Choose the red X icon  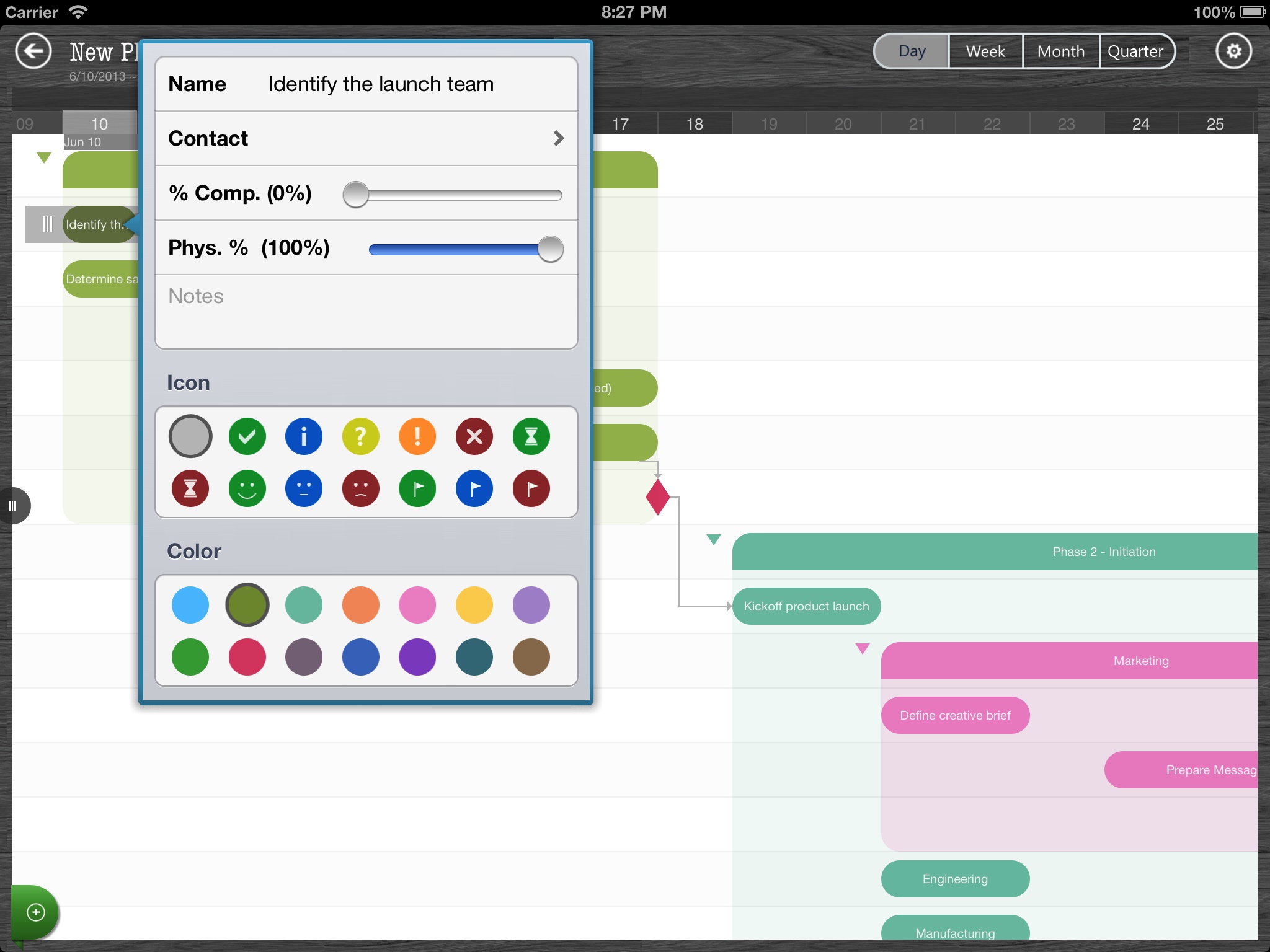[474, 436]
